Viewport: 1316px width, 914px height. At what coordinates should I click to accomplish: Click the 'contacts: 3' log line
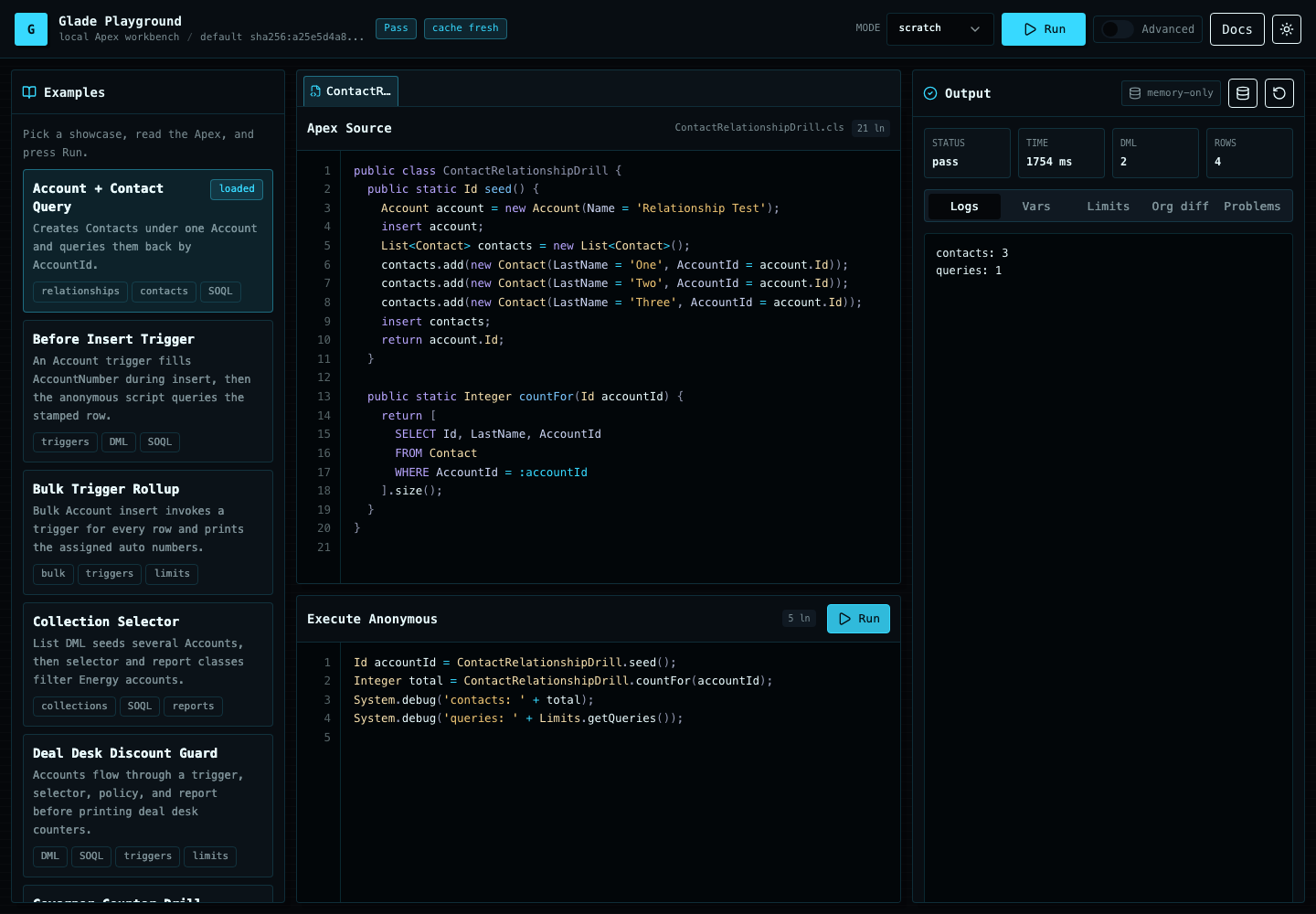click(972, 253)
